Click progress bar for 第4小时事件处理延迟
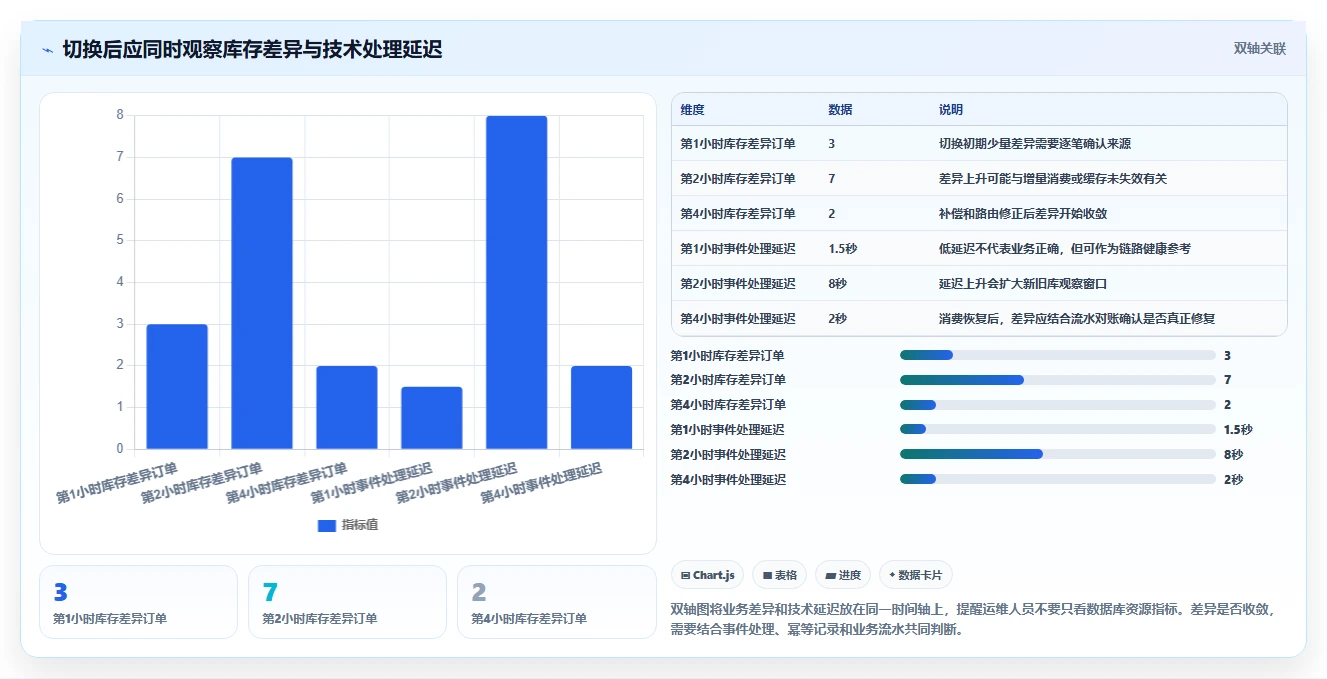Screen dimensions: 1327x679 pyautogui.click(x=1058, y=480)
